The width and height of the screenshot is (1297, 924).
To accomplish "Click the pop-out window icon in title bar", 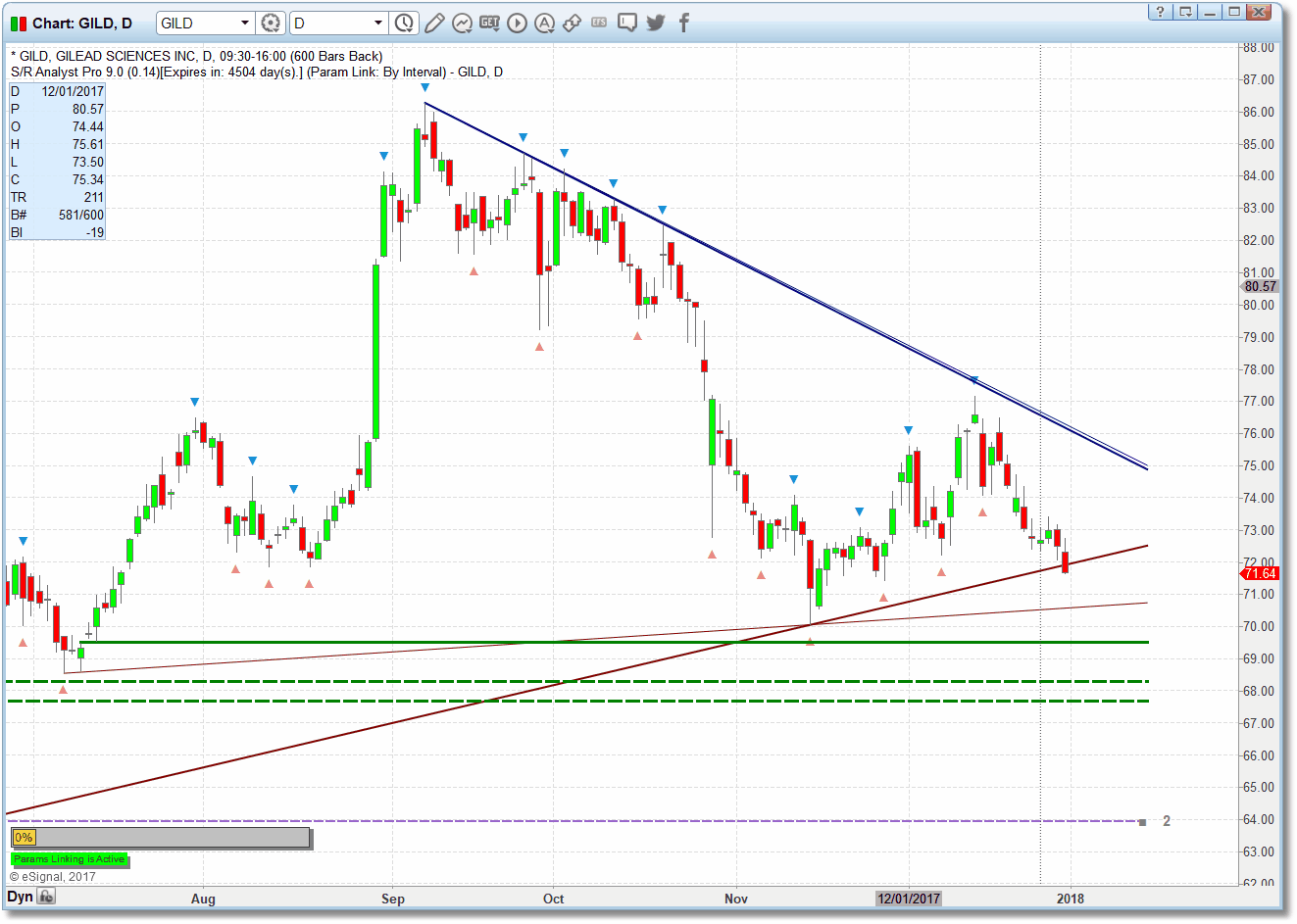I will tap(1185, 12).
